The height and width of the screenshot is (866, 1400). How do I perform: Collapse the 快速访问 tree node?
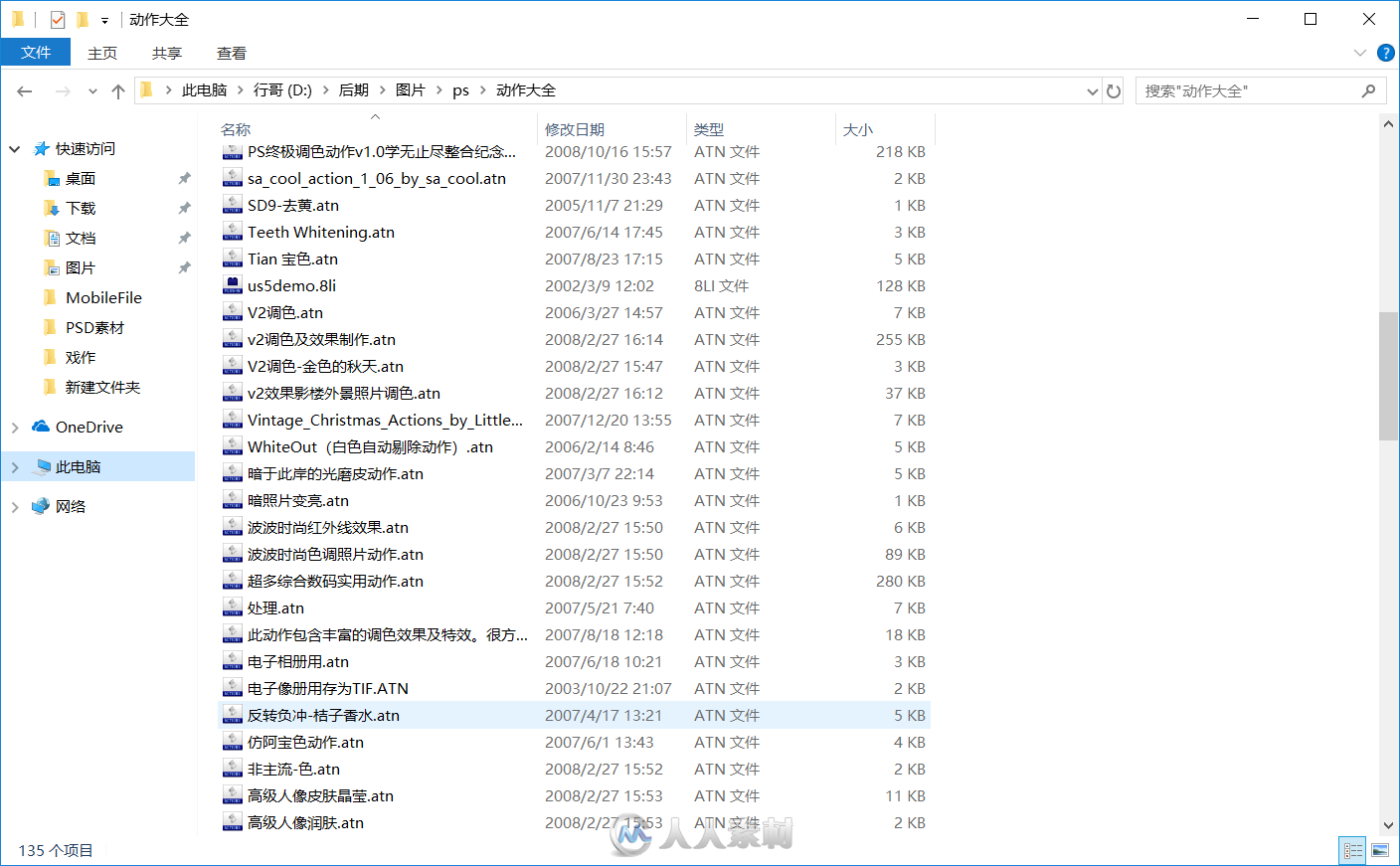(15, 149)
